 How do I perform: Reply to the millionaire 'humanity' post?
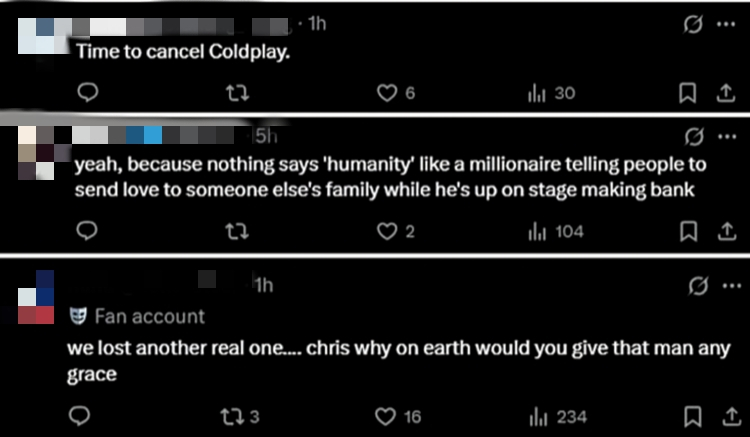coord(88,231)
